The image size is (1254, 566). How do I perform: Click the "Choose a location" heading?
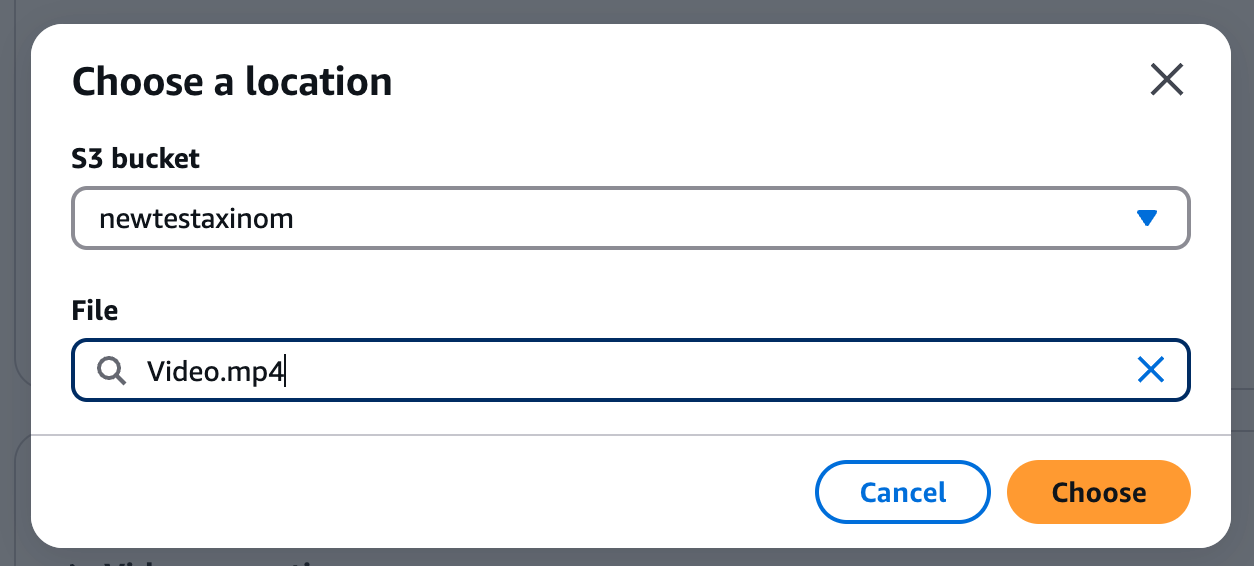pos(232,81)
